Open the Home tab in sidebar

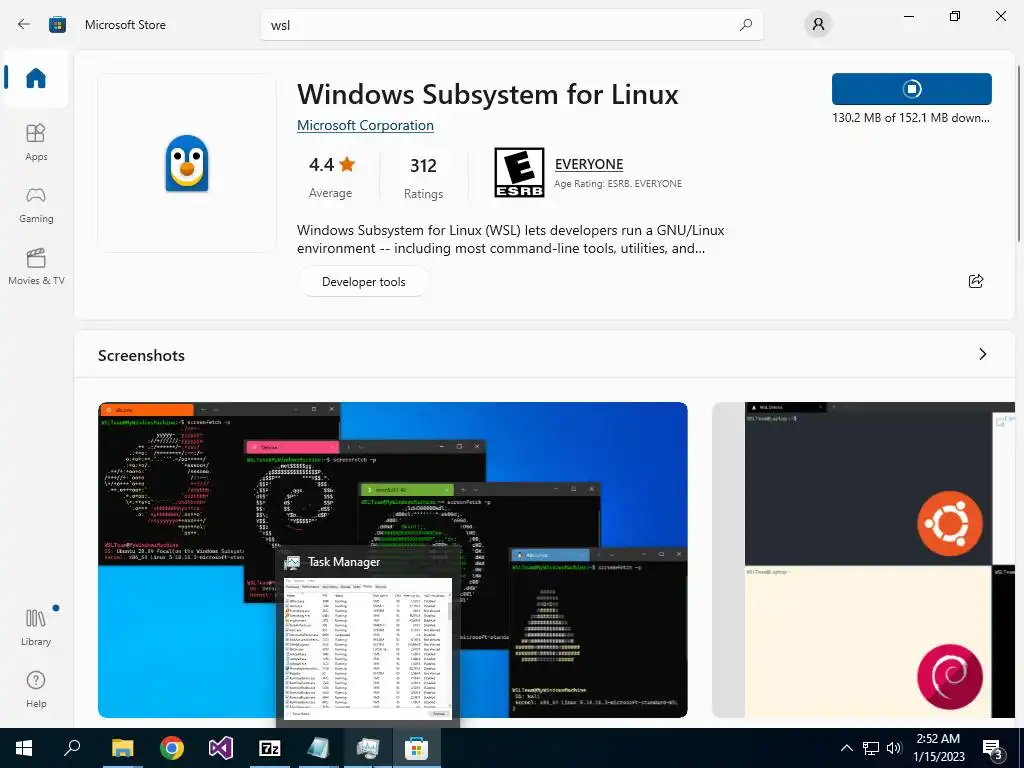pos(36,78)
